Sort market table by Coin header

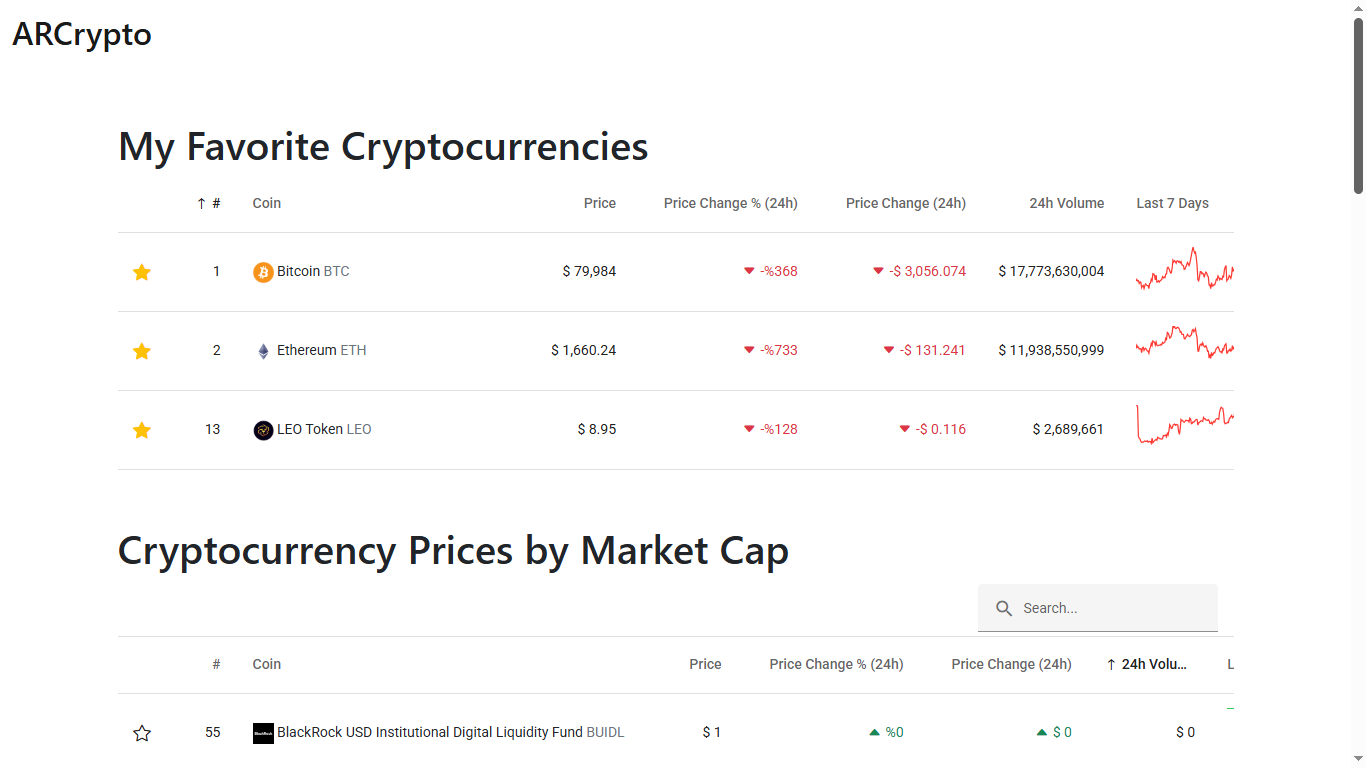267,665
